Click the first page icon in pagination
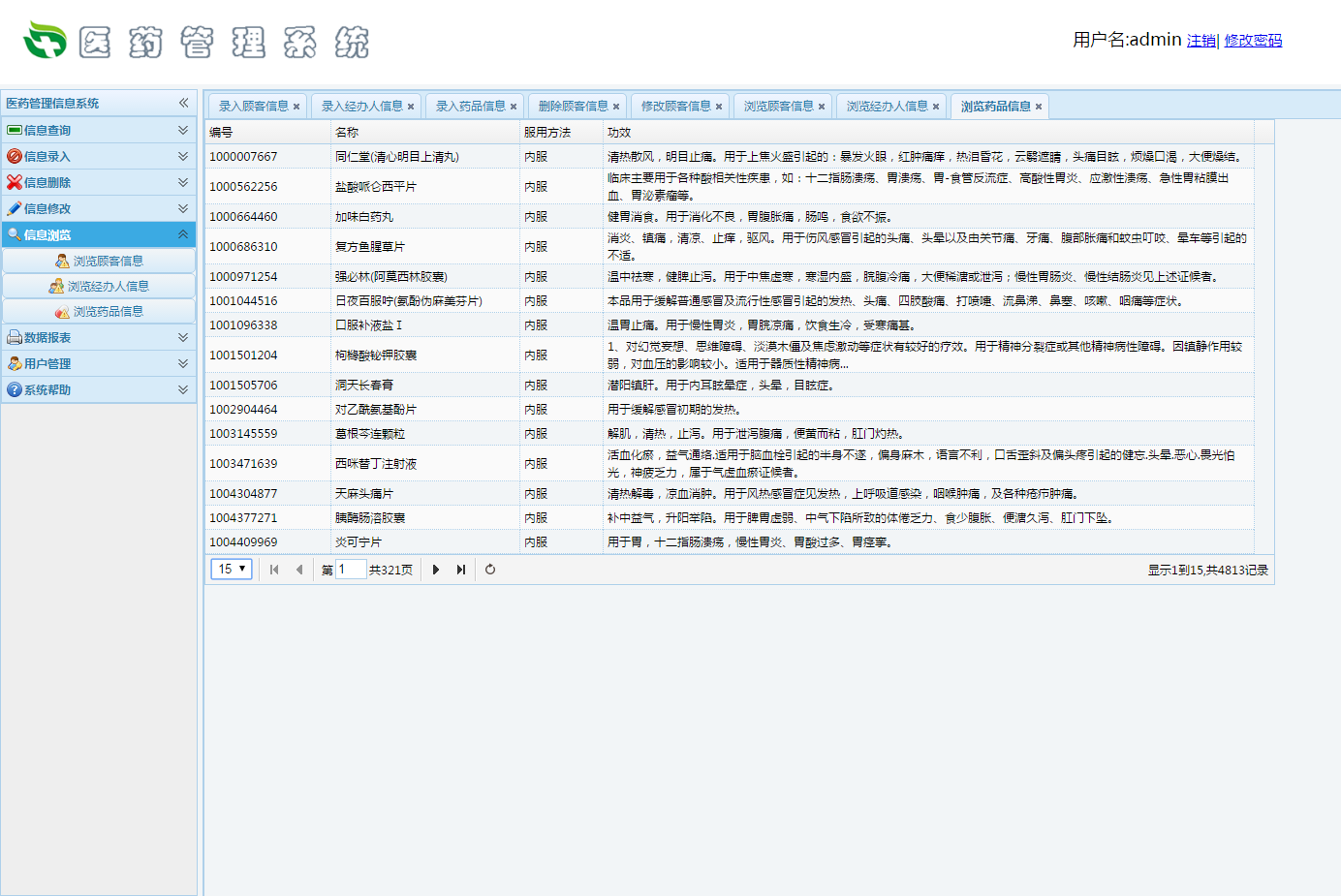1341x896 pixels. pos(274,570)
